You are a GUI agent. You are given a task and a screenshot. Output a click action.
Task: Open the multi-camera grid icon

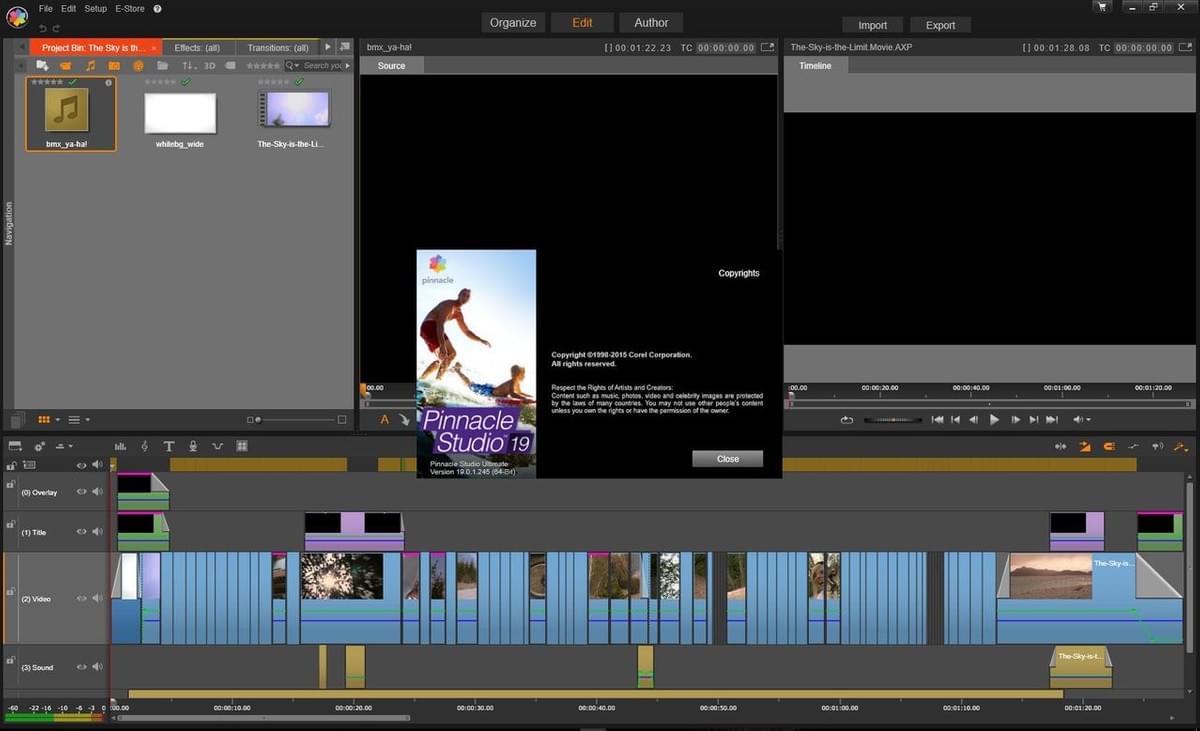coord(241,446)
